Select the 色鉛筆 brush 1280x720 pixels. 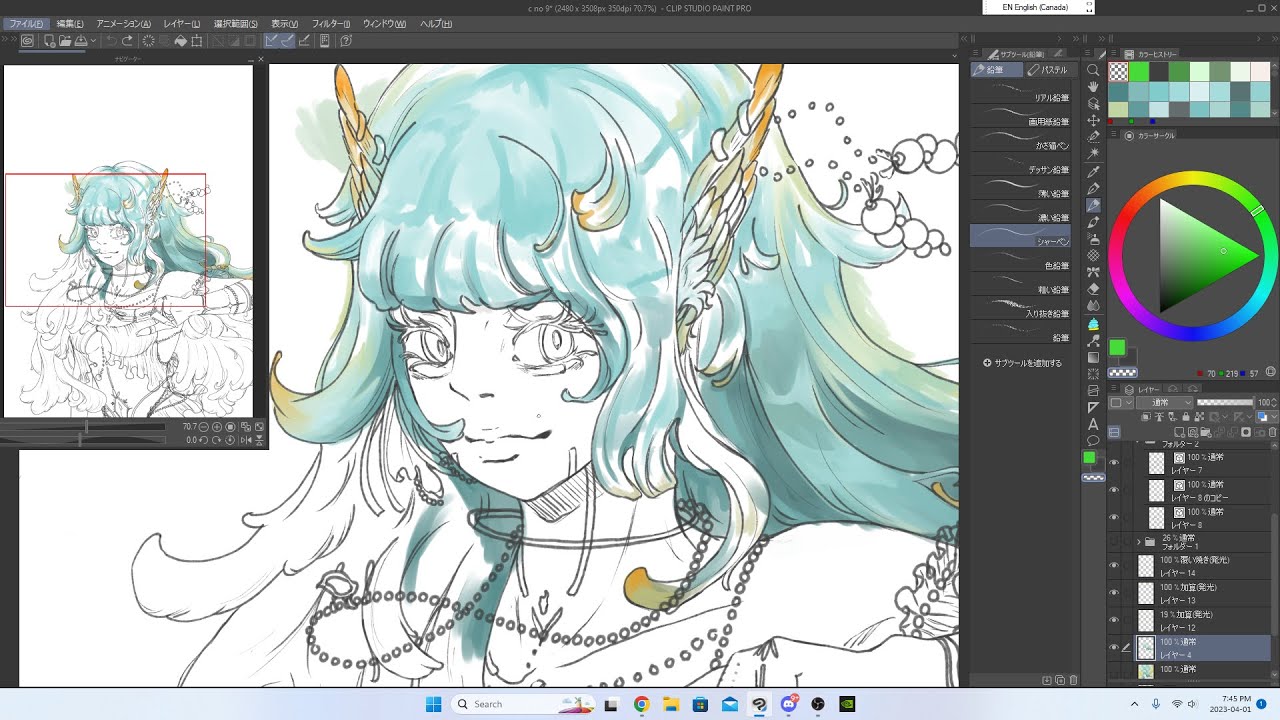click(1021, 261)
